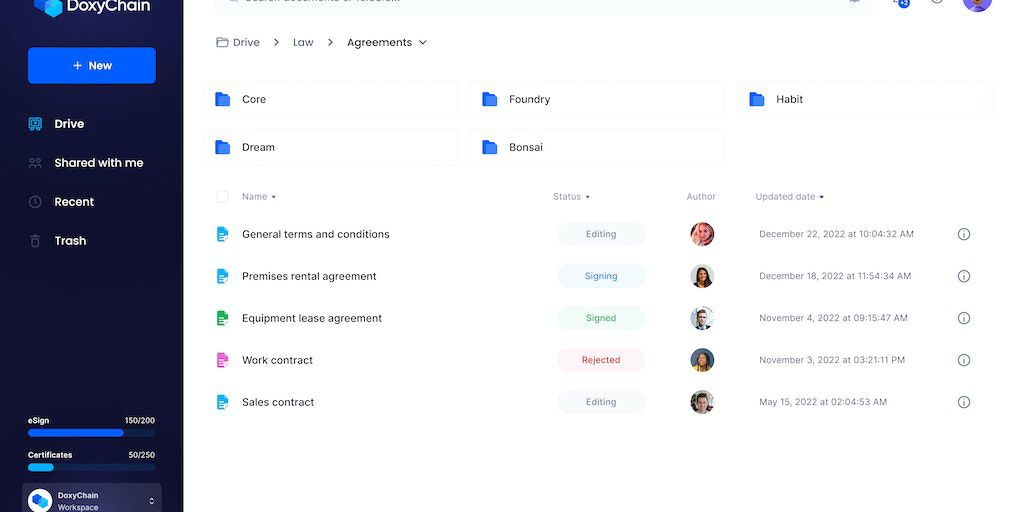
Task: Click the Author column header
Action: coord(701,197)
